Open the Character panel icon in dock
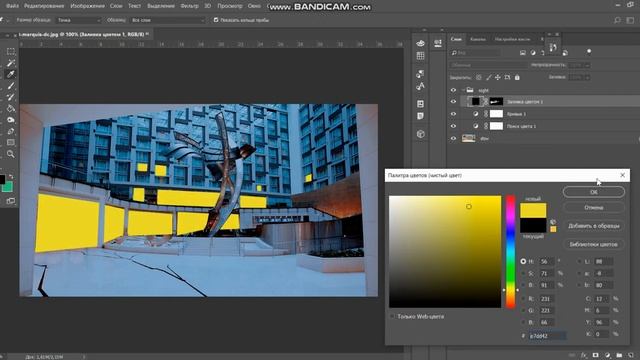This screenshot has width=640, height=360. coord(420,87)
